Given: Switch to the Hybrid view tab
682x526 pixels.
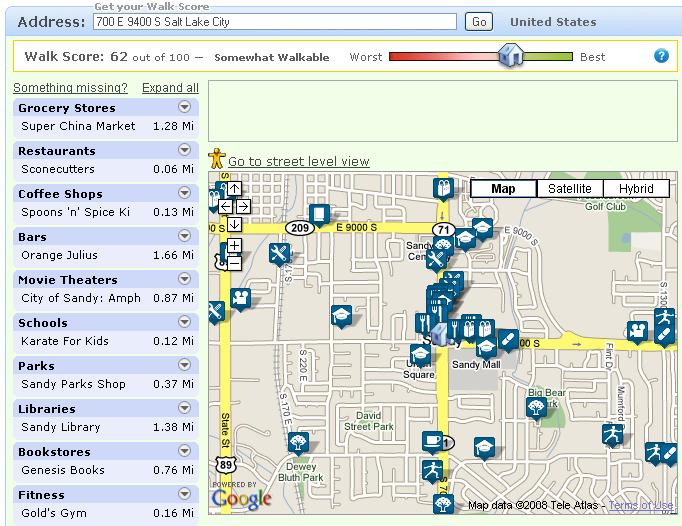Looking at the screenshot, I should point(636,189).
